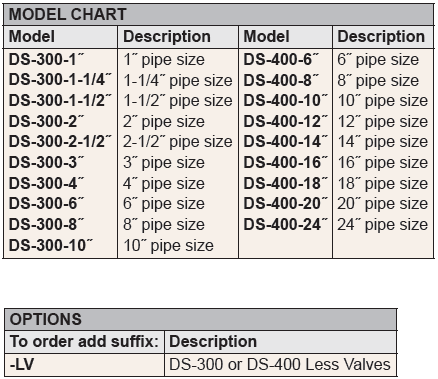Select the DS-400-12″ model entry
Image resolution: width=438 pixels, height=379 pixels.
[x=286, y=121]
